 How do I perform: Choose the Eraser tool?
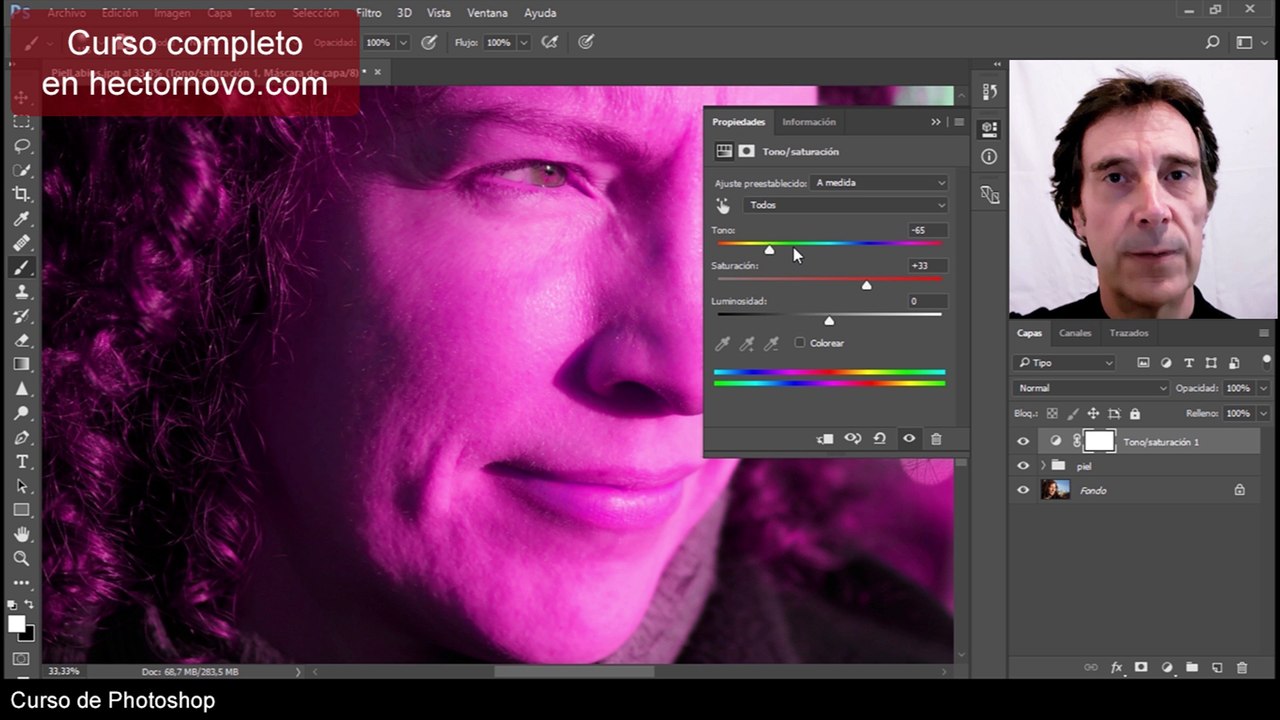pyautogui.click(x=22, y=340)
